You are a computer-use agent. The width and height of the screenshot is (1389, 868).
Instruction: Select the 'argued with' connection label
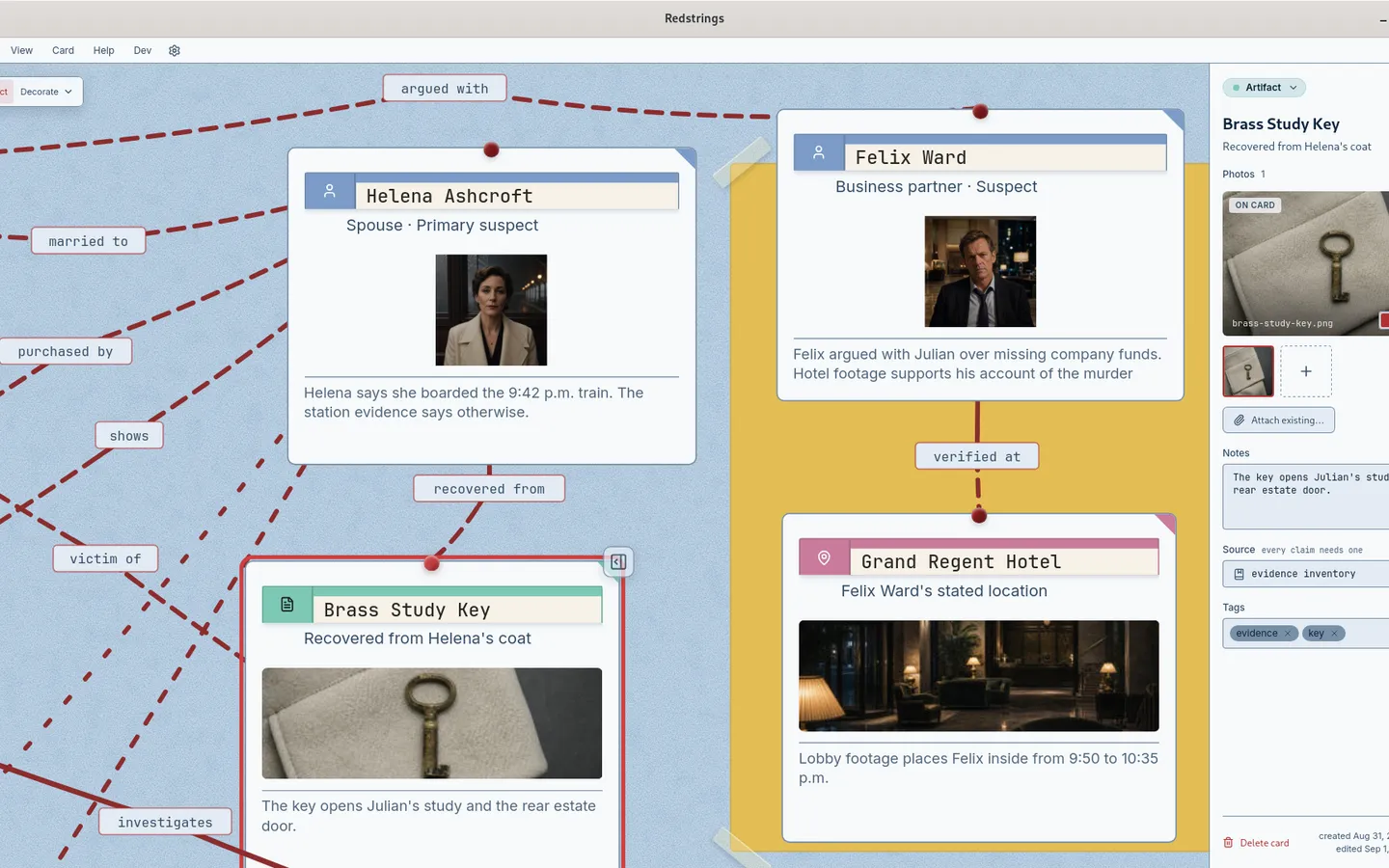pyautogui.click(x=445, y=89)
